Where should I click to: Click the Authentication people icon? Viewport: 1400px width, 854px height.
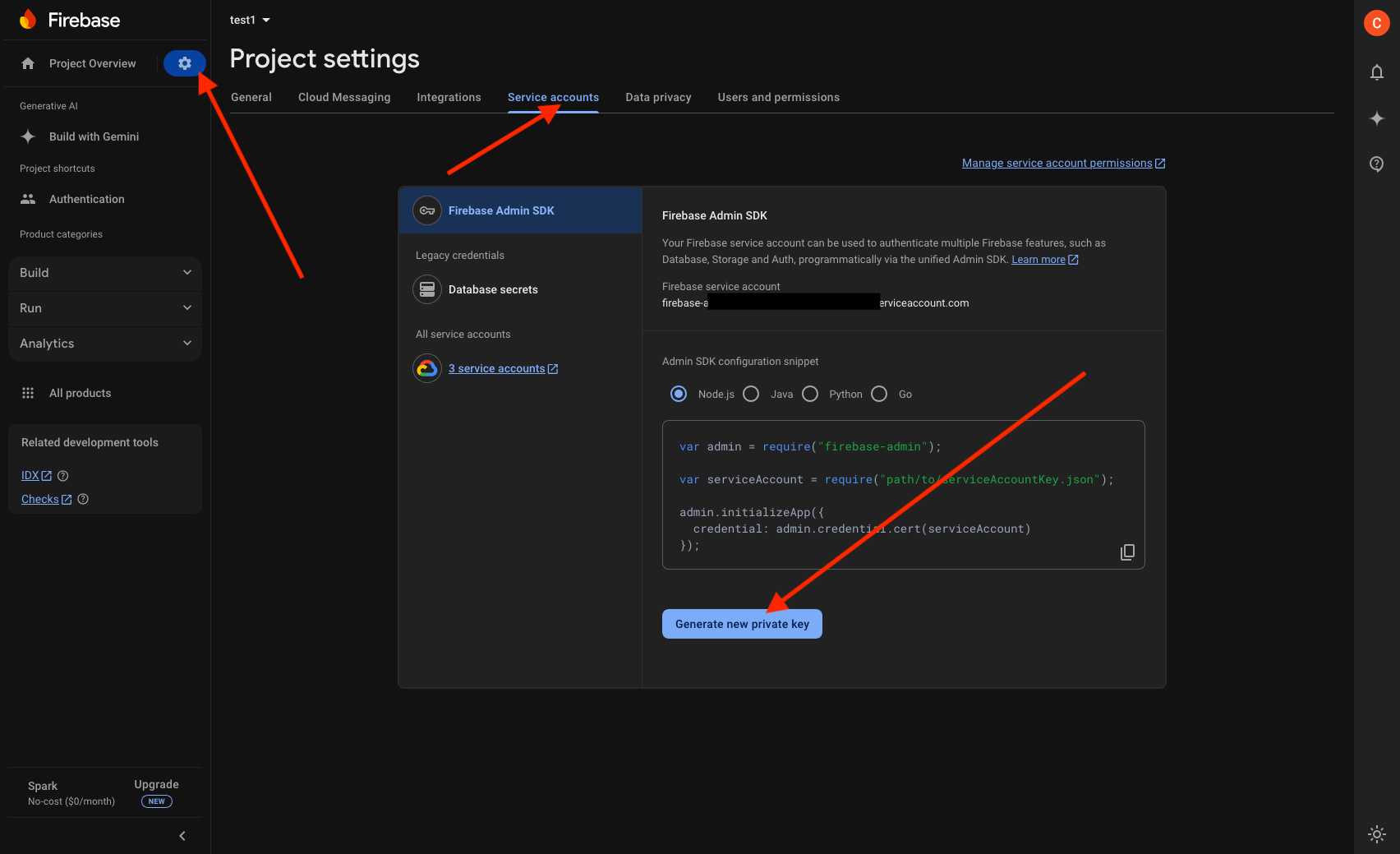click(x=28, y=199)
